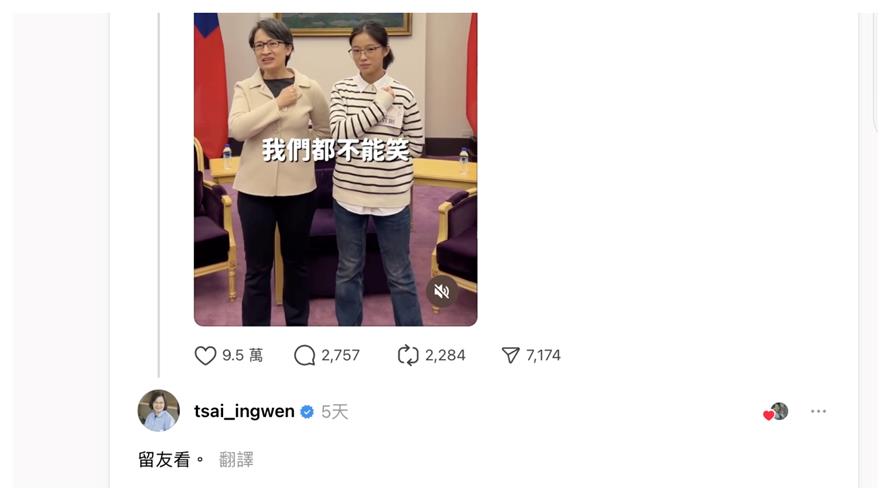The height and width of the screenshot is (500, 890).
Task: Click the scrollbar at the right edge
Action: pyautogui.click(x=875, y=74)
